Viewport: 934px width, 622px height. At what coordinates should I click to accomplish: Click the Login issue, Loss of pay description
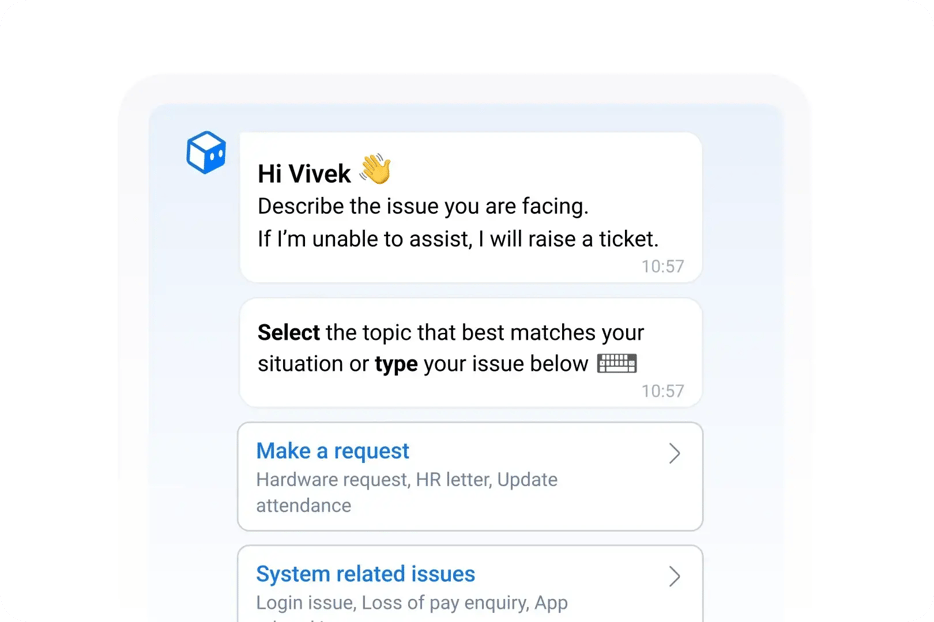tap(412, 603)
